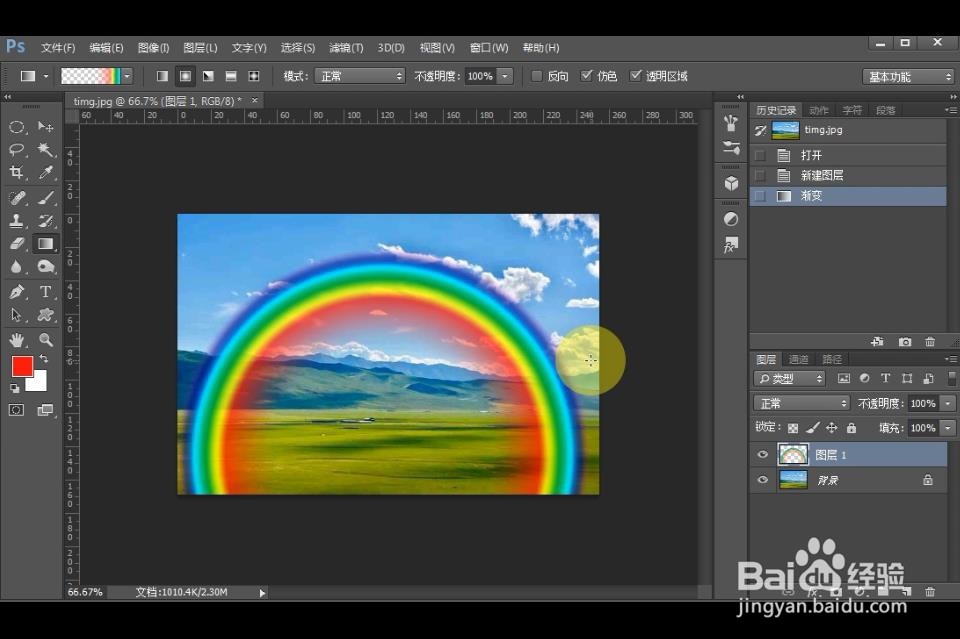Create new document from current state

pos(877,342)
